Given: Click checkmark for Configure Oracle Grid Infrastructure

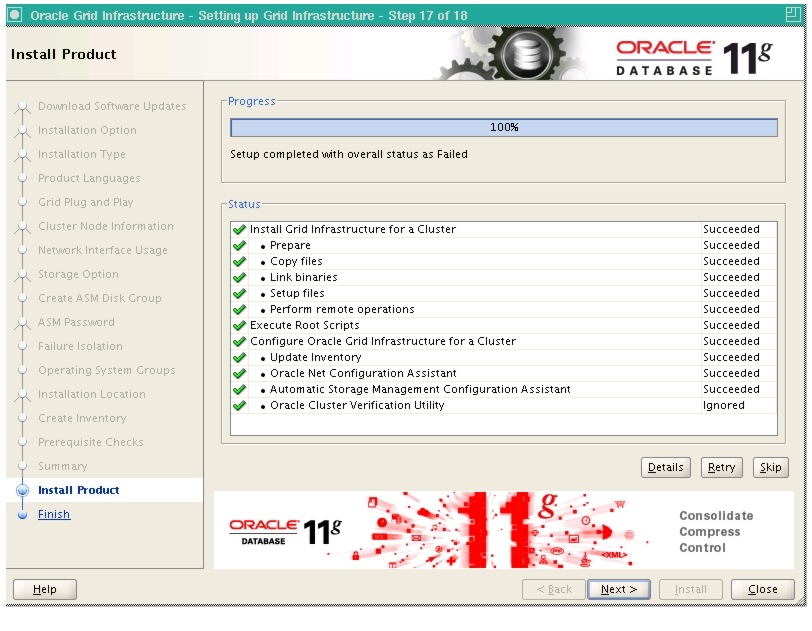Looking at the screenshot, I should pos(239,342).
